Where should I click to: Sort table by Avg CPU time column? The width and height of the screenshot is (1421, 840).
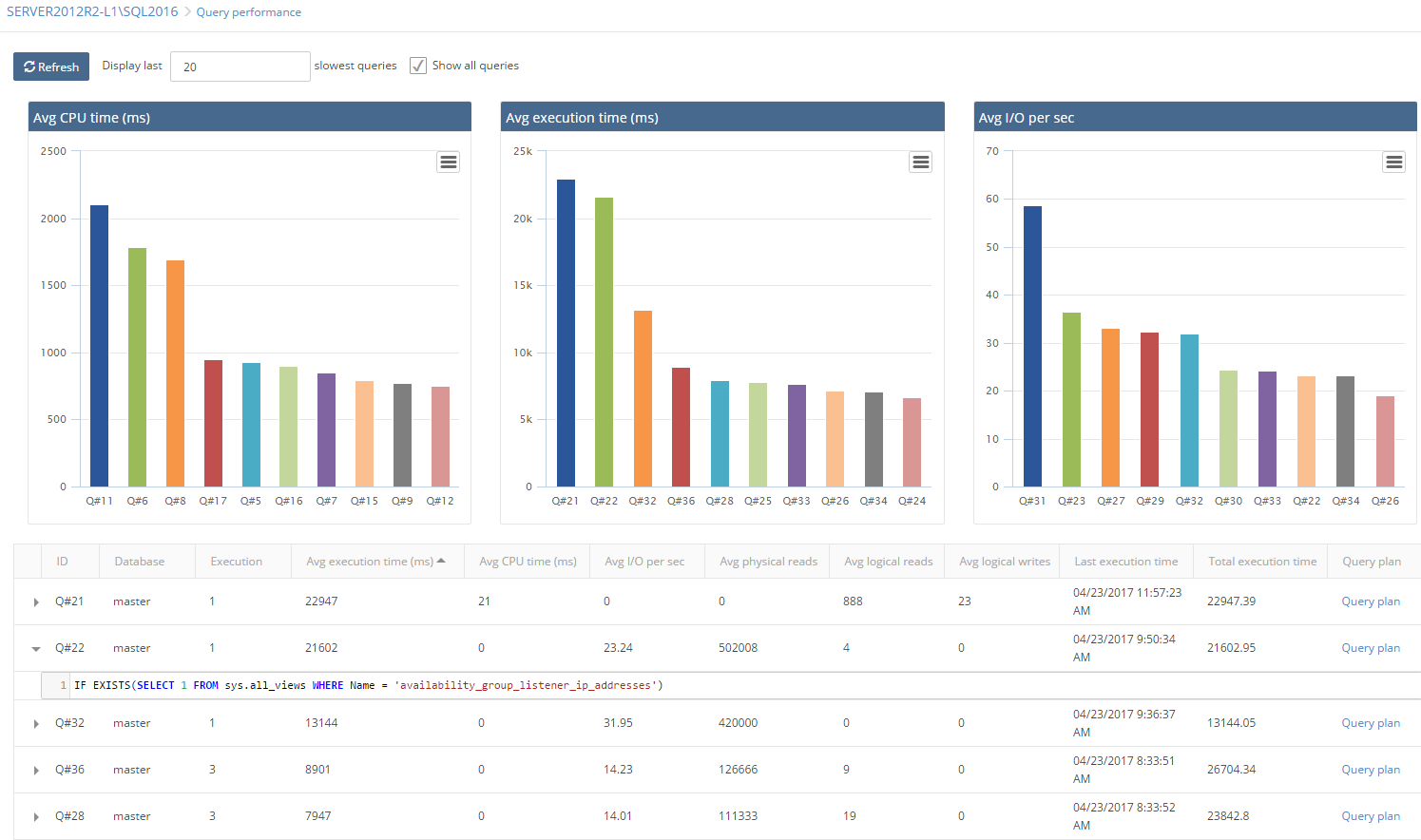pyautogui.click(x=528, y=561)
